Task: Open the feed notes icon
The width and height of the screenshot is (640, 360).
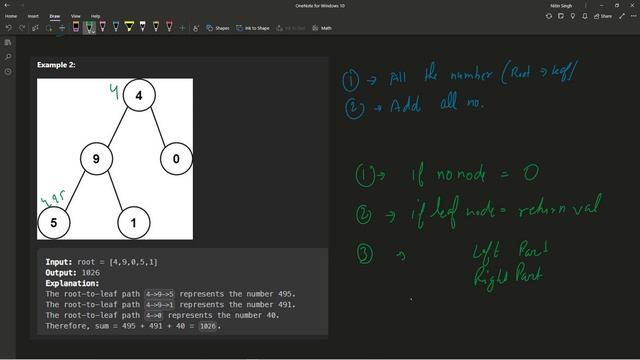Action: (x=561, y=16)
